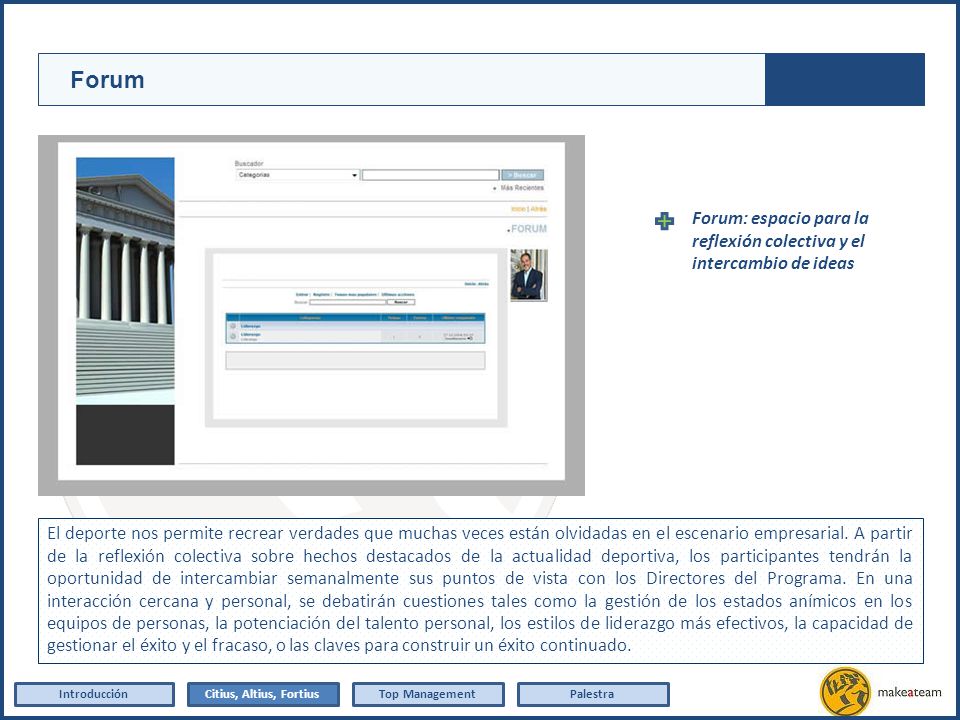960x720 pixels.
Task: Select the slide title "Forum"
Action: pyautogui.click(x=107, y=80)
